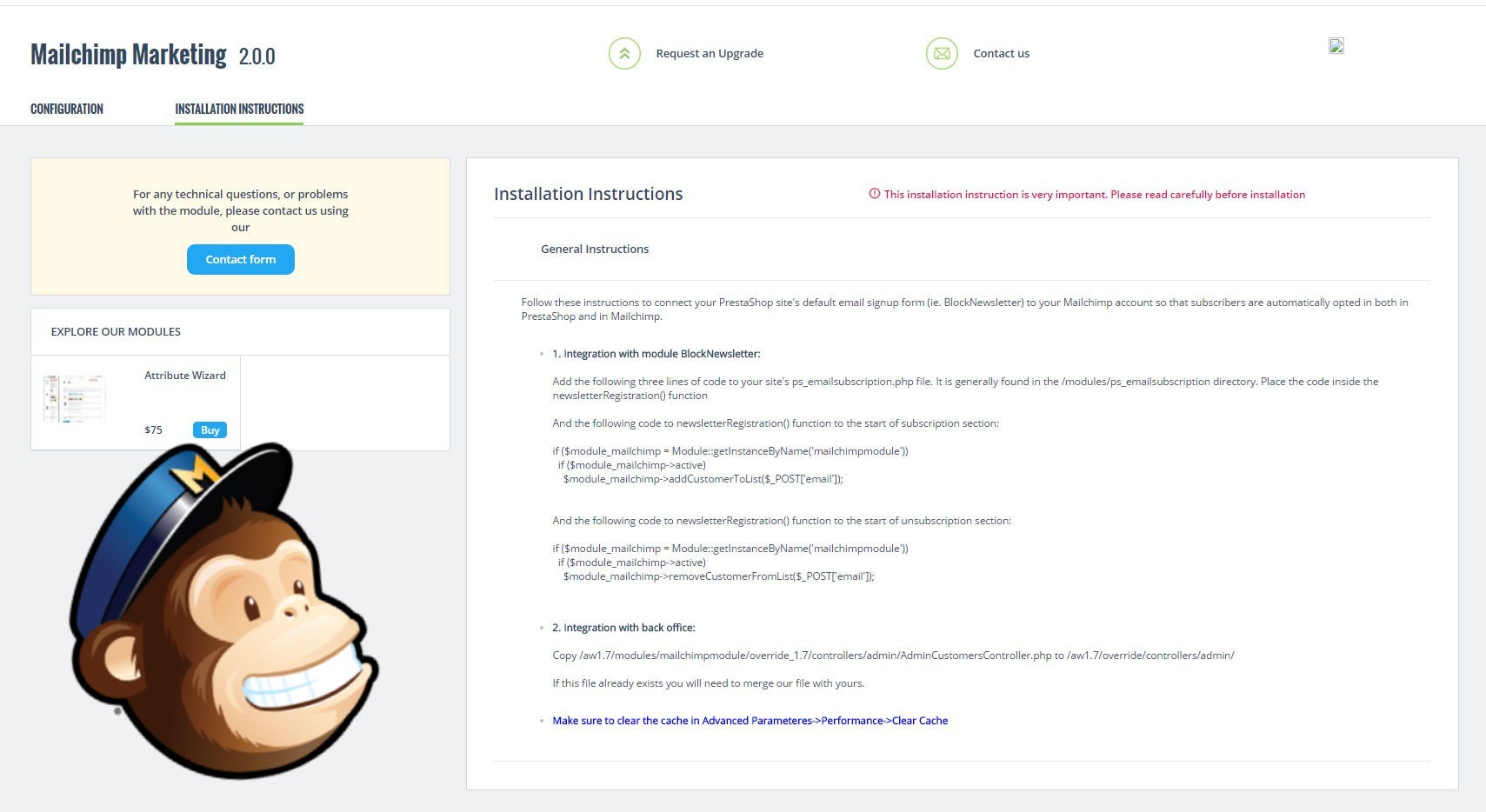Click the Installation Instructions heading
This screenshot has width=1486, height=812.
(589, 194)
